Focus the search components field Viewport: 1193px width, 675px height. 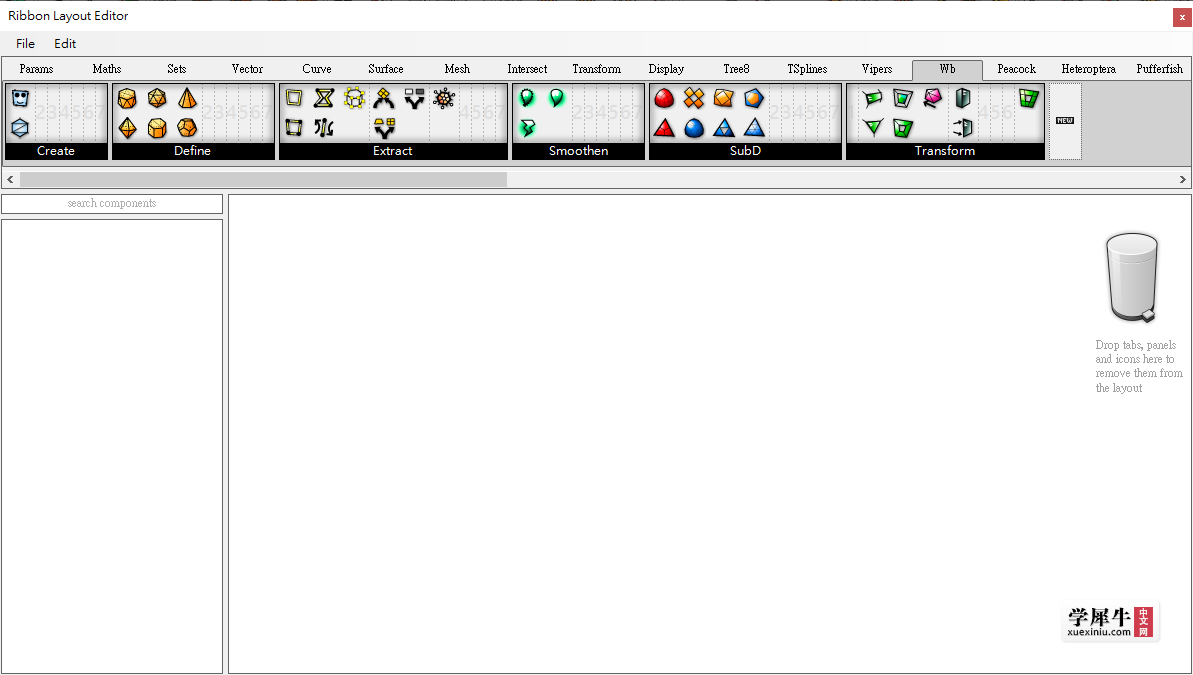(112, 204)
